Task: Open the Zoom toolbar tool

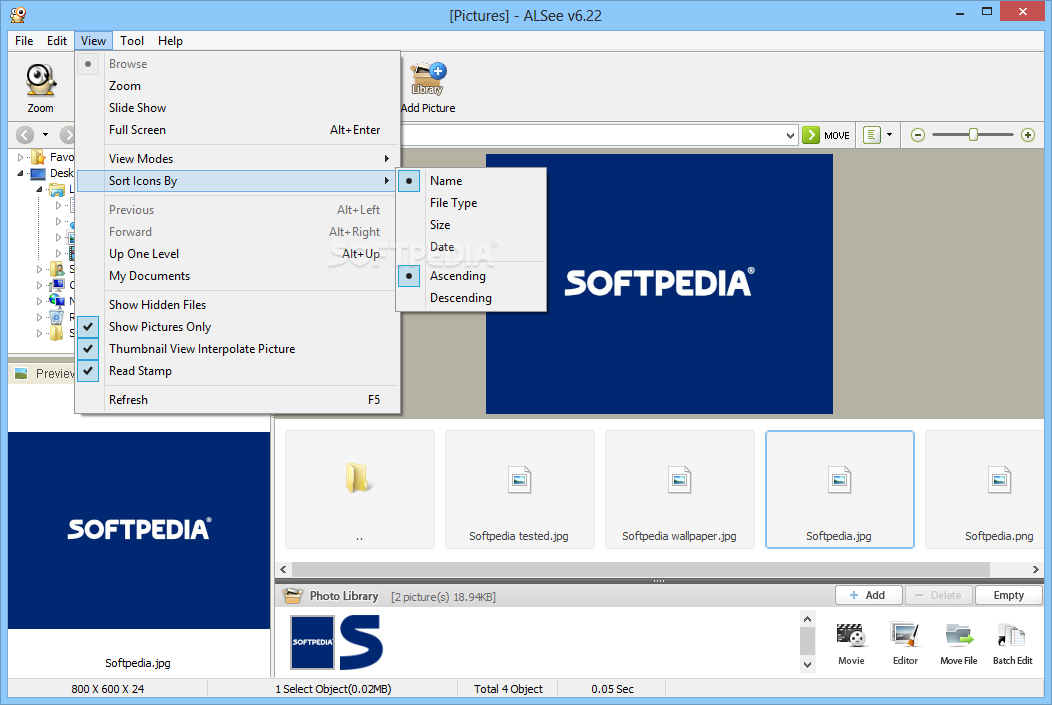Action: tap(40, 88)
